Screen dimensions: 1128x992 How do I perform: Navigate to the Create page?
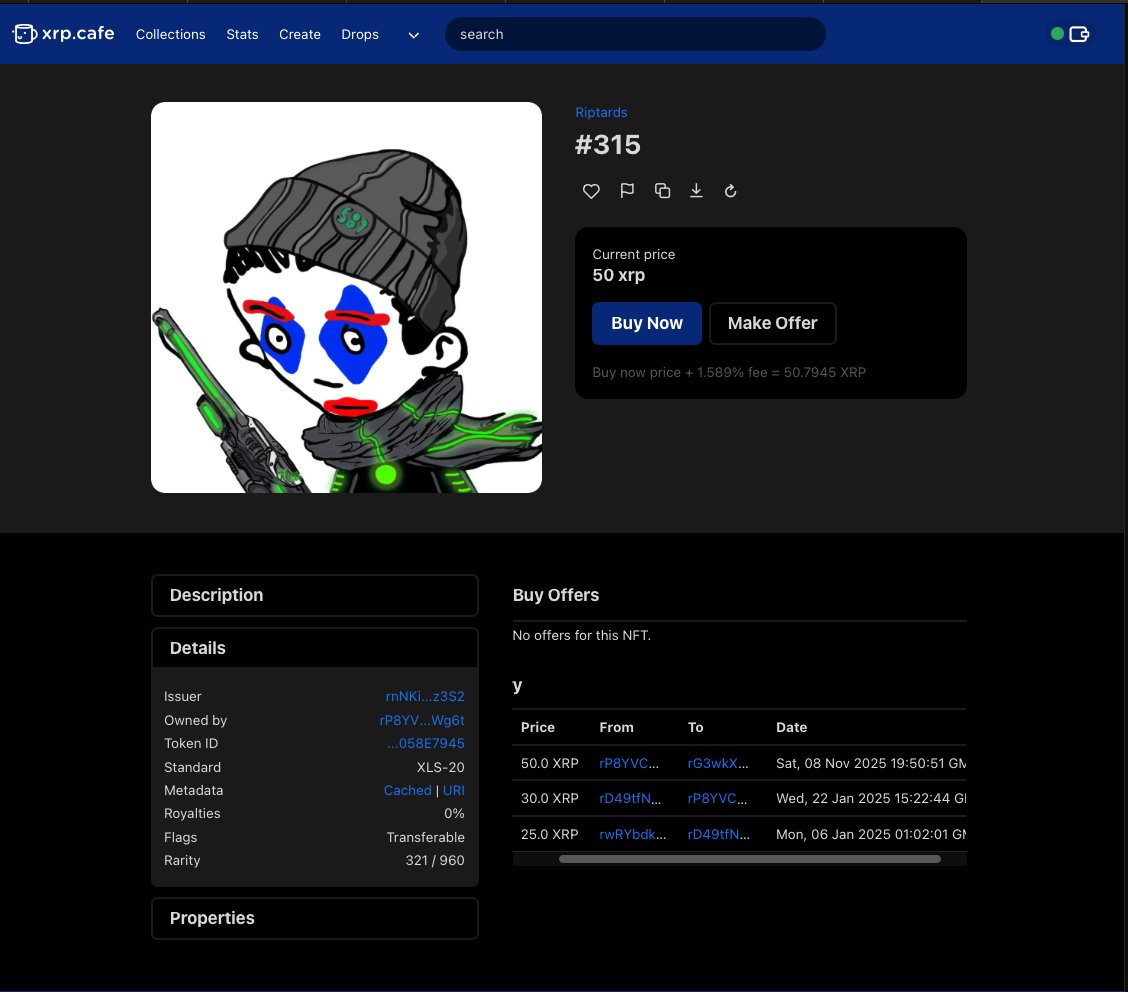[300, 34]
